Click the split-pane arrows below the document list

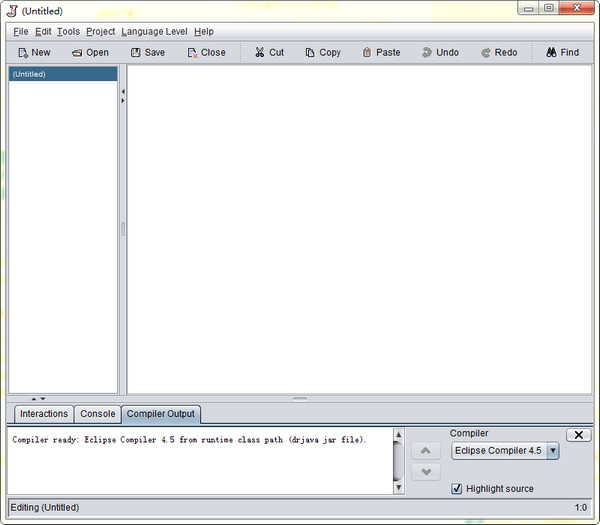click(38, 398)
